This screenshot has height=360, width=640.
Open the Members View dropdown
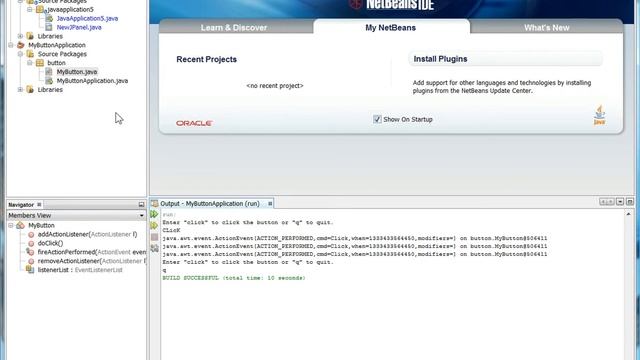(x=141, y=216)
